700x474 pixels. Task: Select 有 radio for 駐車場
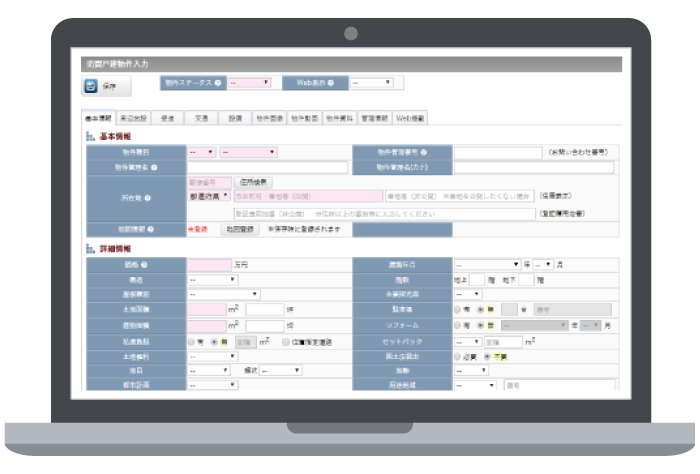[457, 309]
